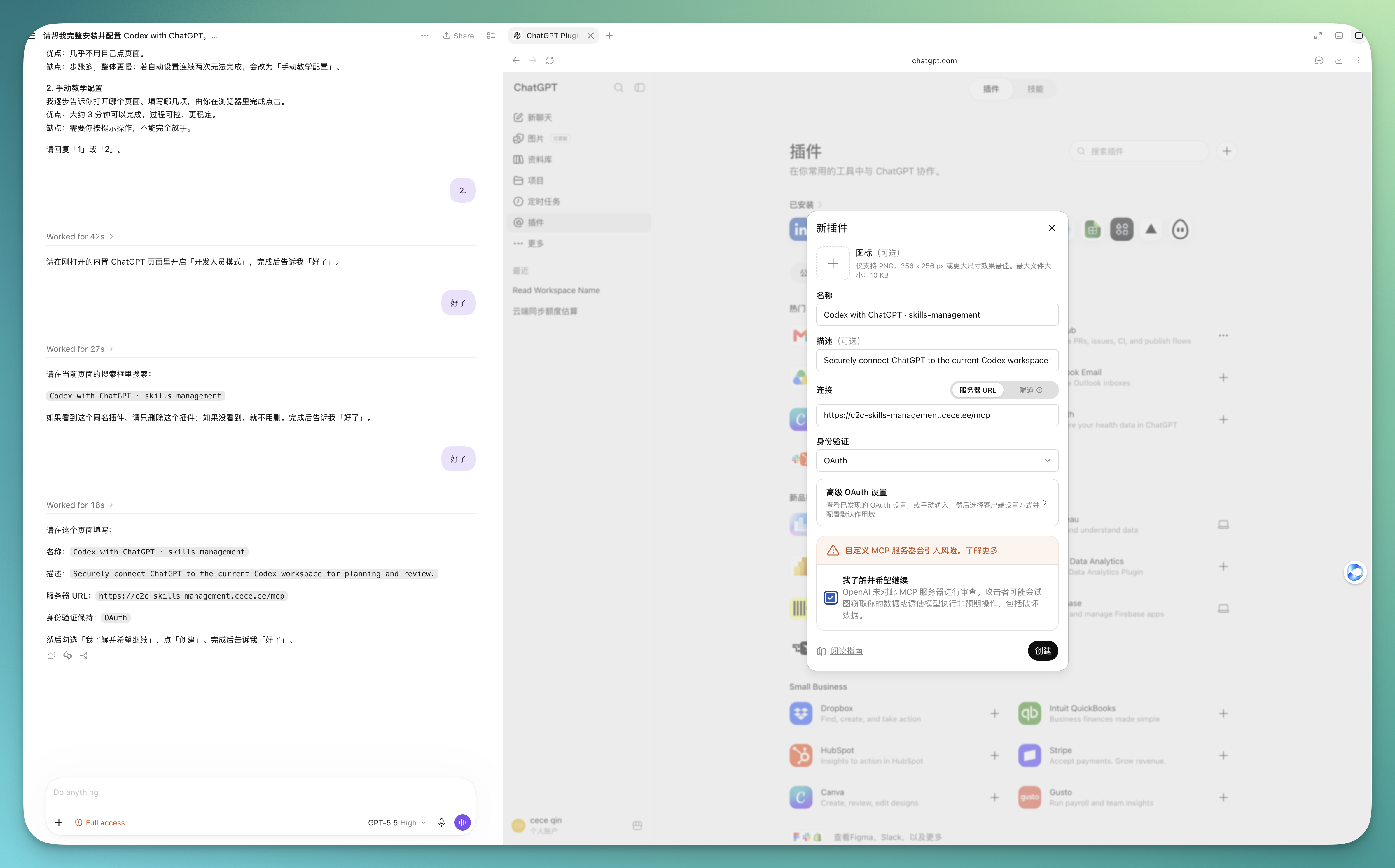1395x868 pixels.
Task: Click the server URL input field
Action: [x=937, y=415]
